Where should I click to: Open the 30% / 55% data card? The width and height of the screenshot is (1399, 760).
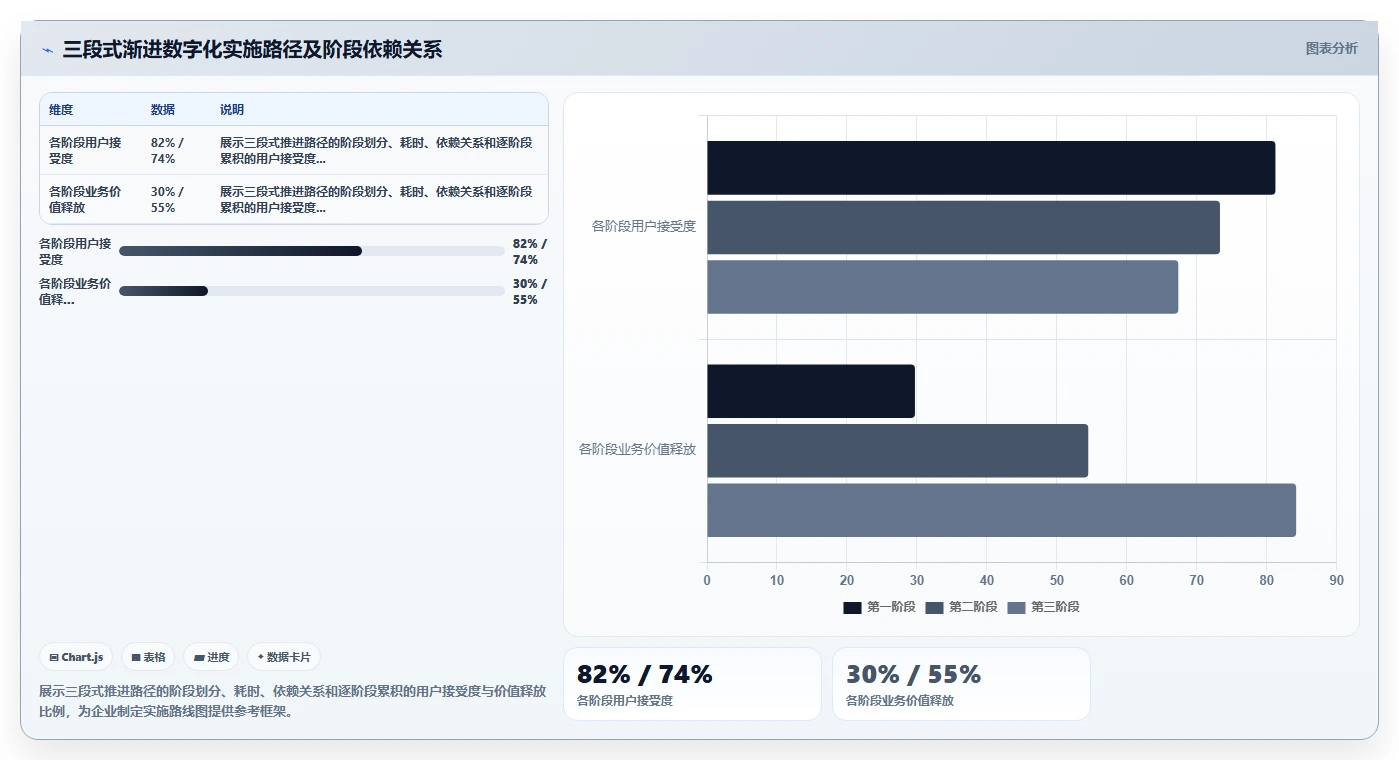point(961,684)
